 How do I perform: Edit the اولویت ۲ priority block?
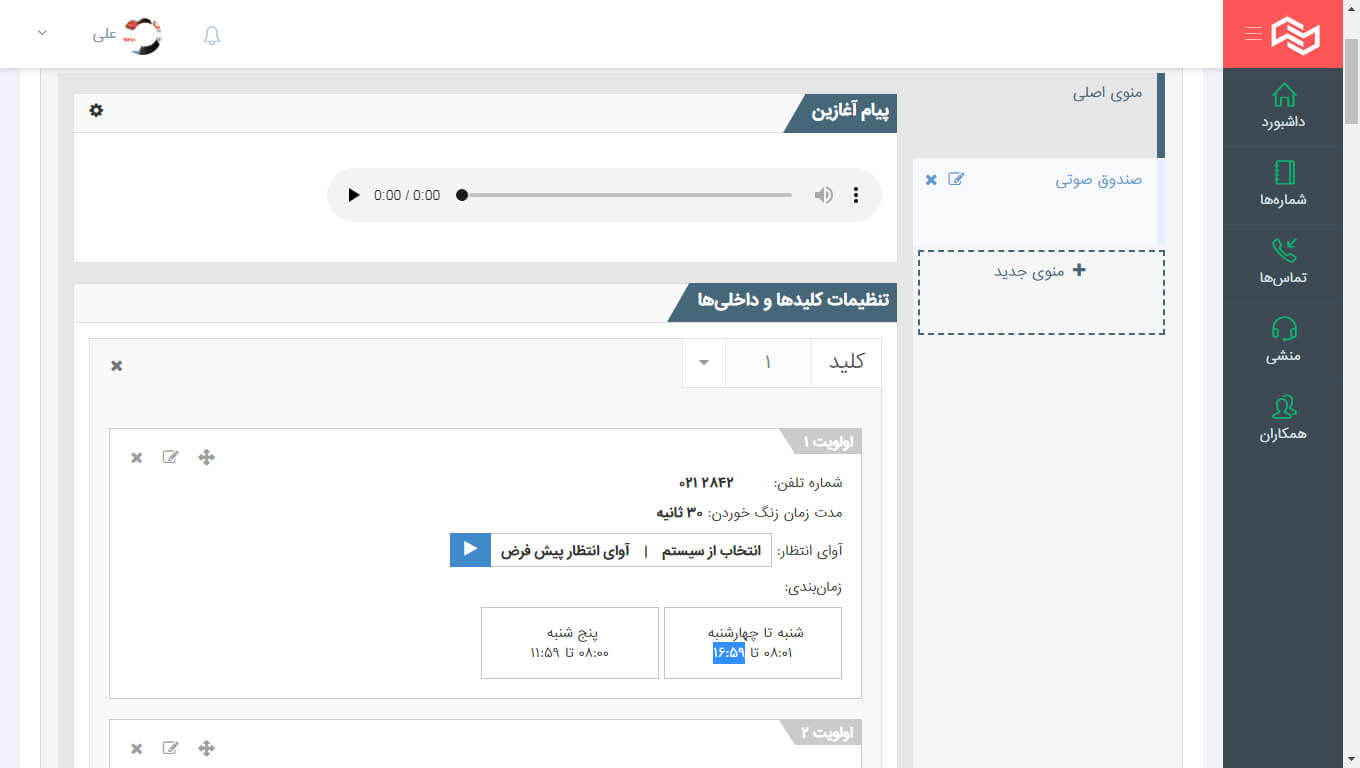tap(171, 748)
